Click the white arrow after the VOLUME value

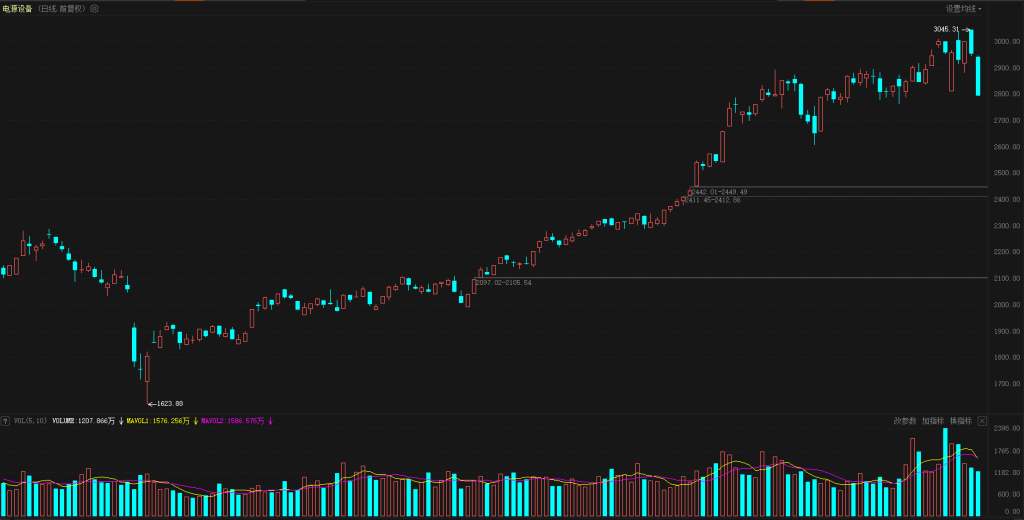121,421
